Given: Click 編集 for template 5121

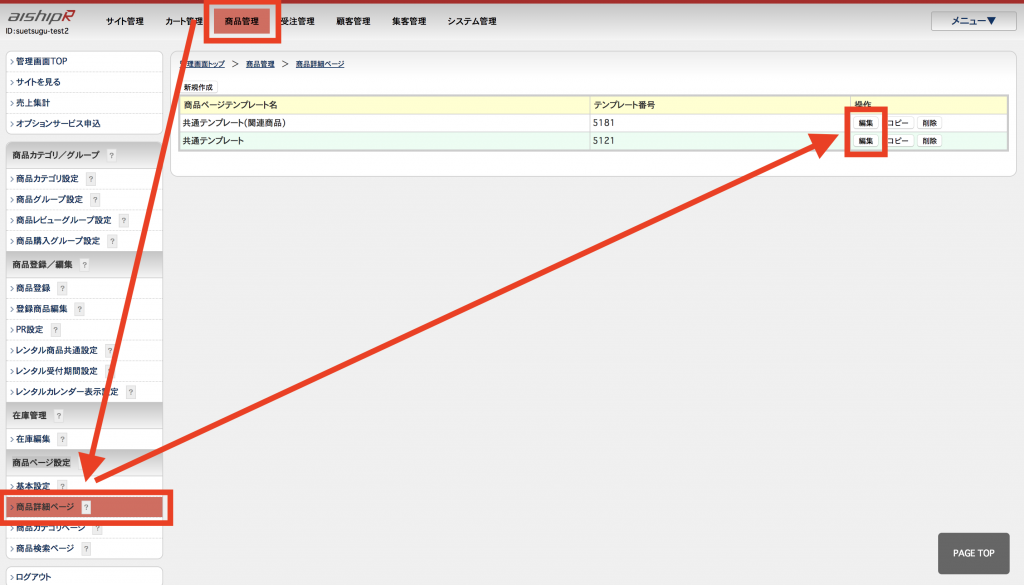Looking at the screenshot, I should 865,141.
